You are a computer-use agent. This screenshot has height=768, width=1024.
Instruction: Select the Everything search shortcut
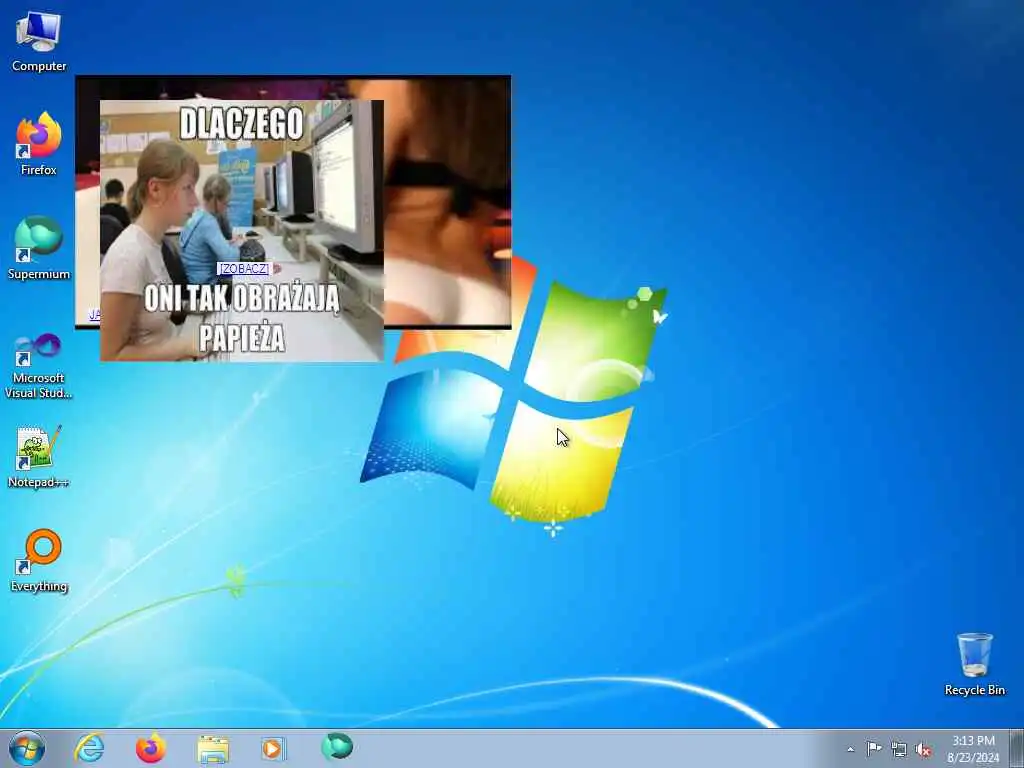39,560
